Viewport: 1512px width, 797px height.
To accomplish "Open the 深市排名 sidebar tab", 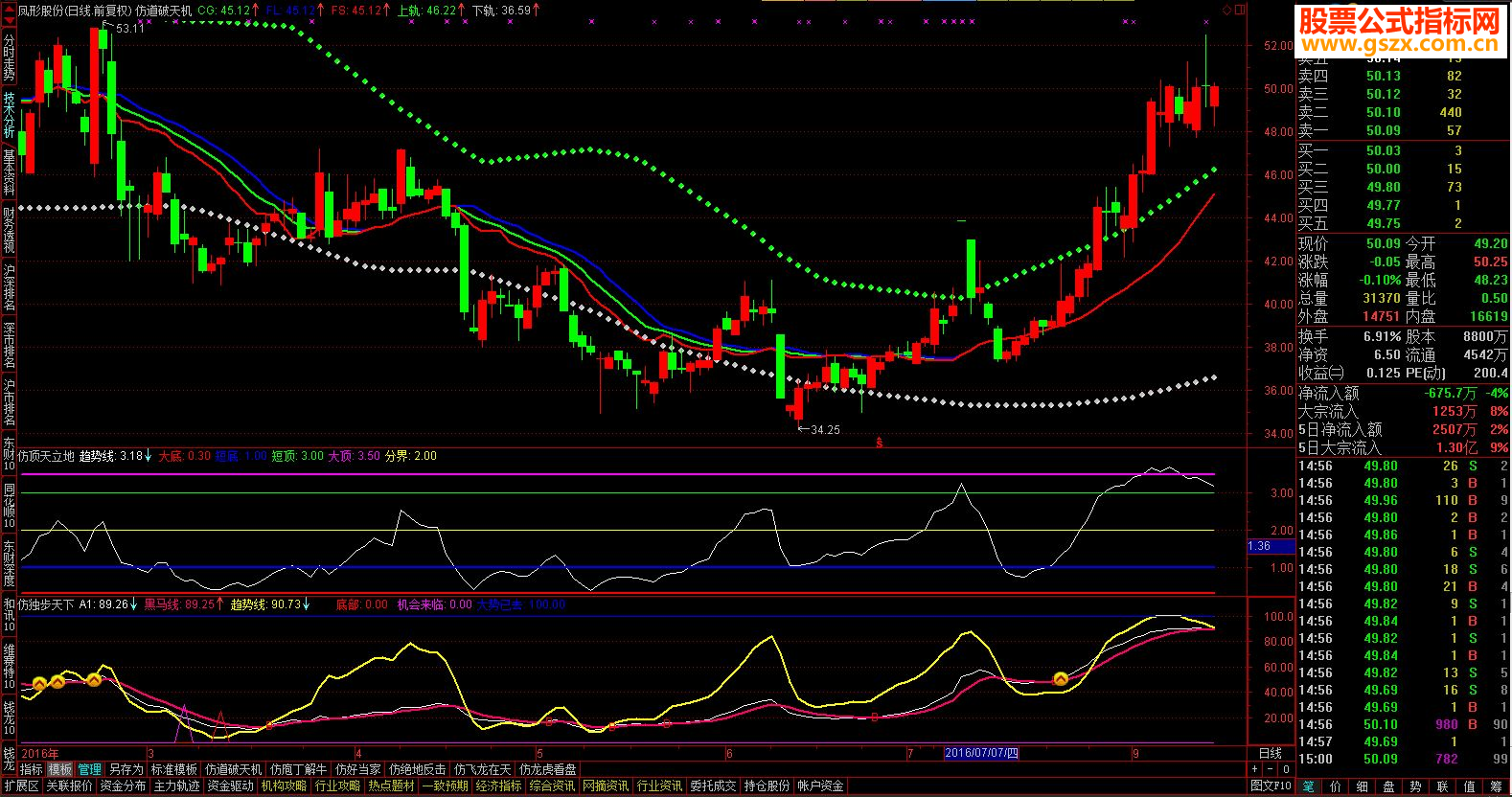I will click(9, 345).
